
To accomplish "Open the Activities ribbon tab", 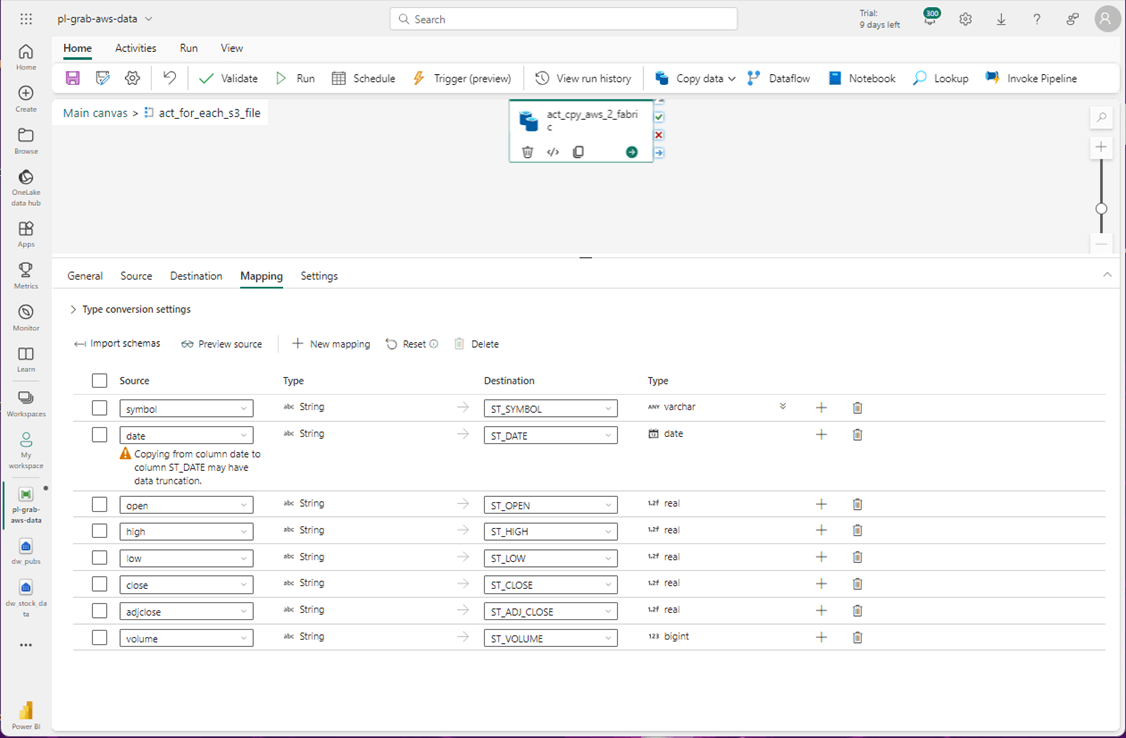I will [135, 48].
